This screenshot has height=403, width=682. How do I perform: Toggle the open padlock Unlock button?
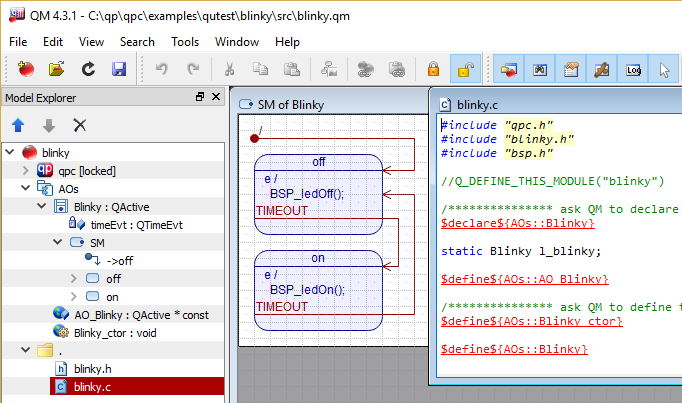point(465,69)
